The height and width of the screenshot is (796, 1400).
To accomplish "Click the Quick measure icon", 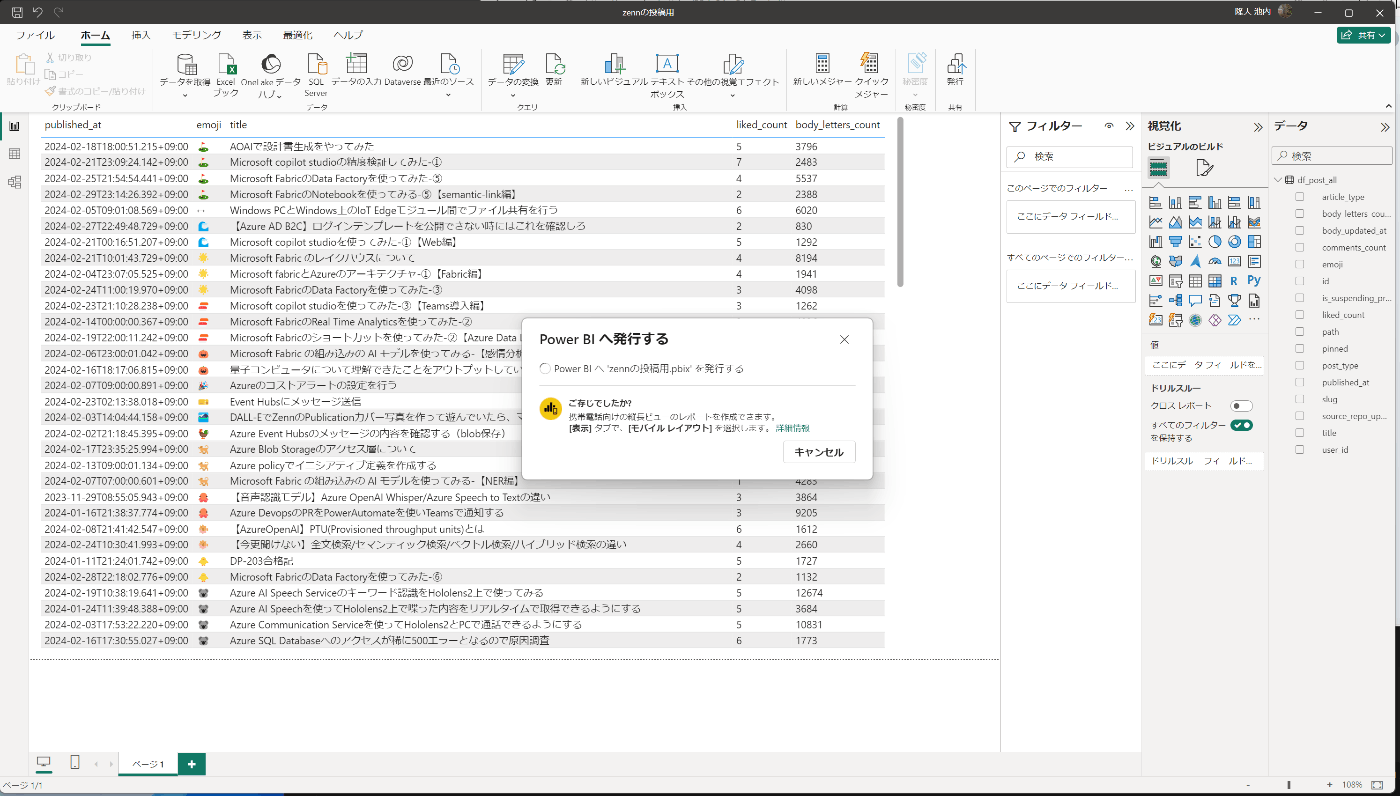I will click(x=870, y=64).
